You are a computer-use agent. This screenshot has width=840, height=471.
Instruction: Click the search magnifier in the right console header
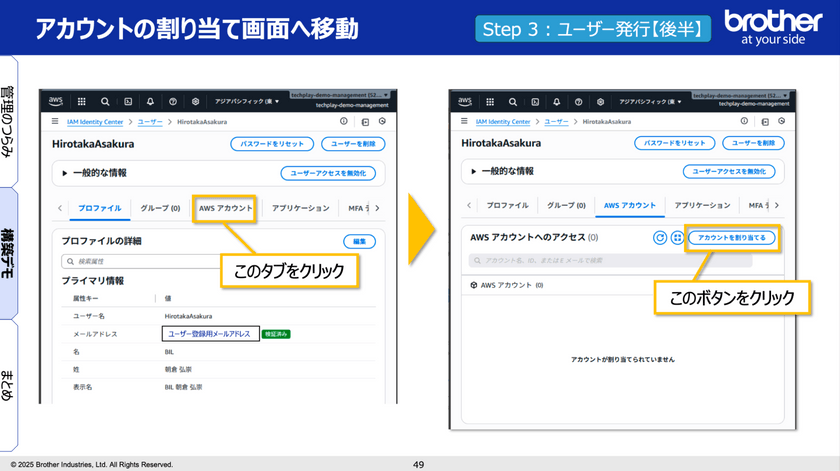[x=510, y=101]
